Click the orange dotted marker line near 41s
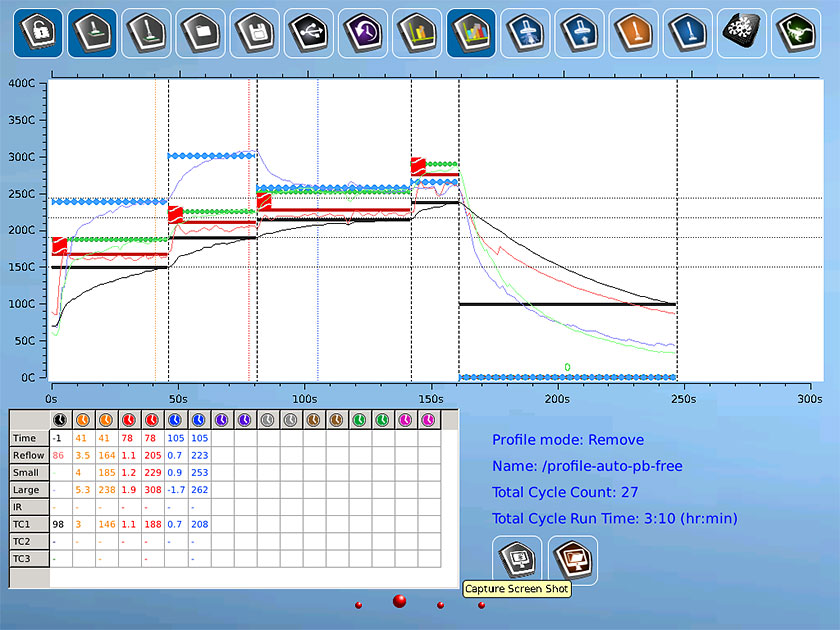840x630 pixels. pyautogui.click(x=155, y=230)
